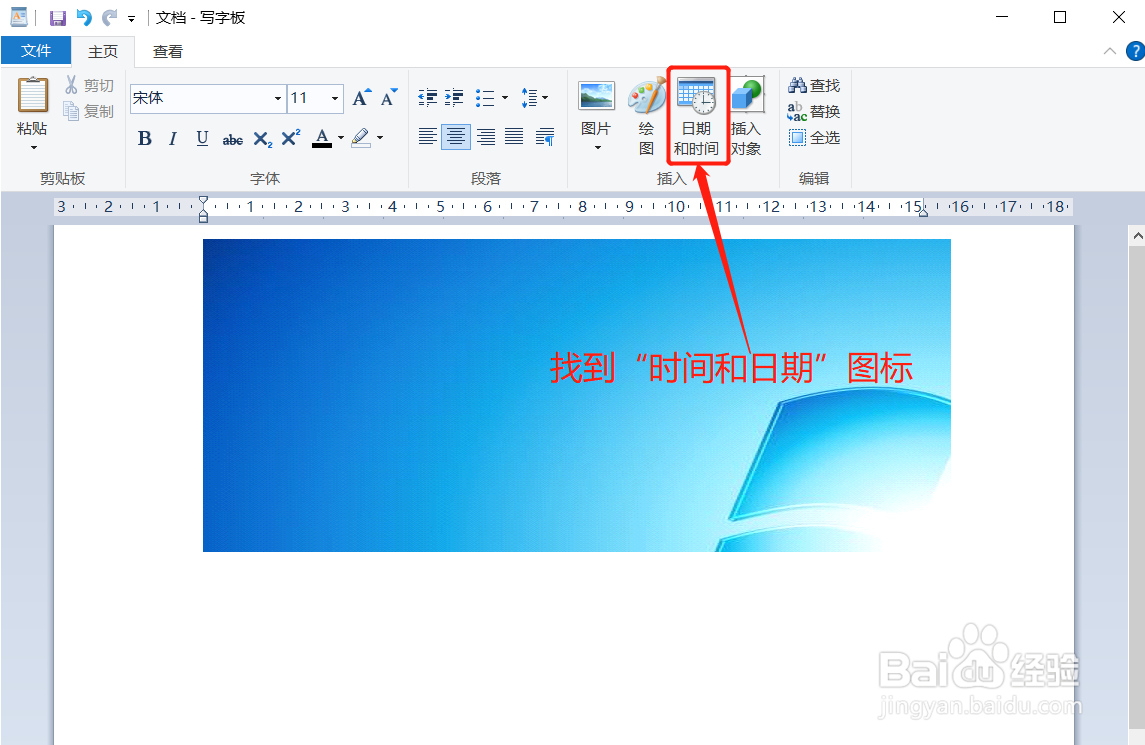Open the 文件 menu
Screen dimensions: 1145x745
pyautogui.click(x=36, y=50)
